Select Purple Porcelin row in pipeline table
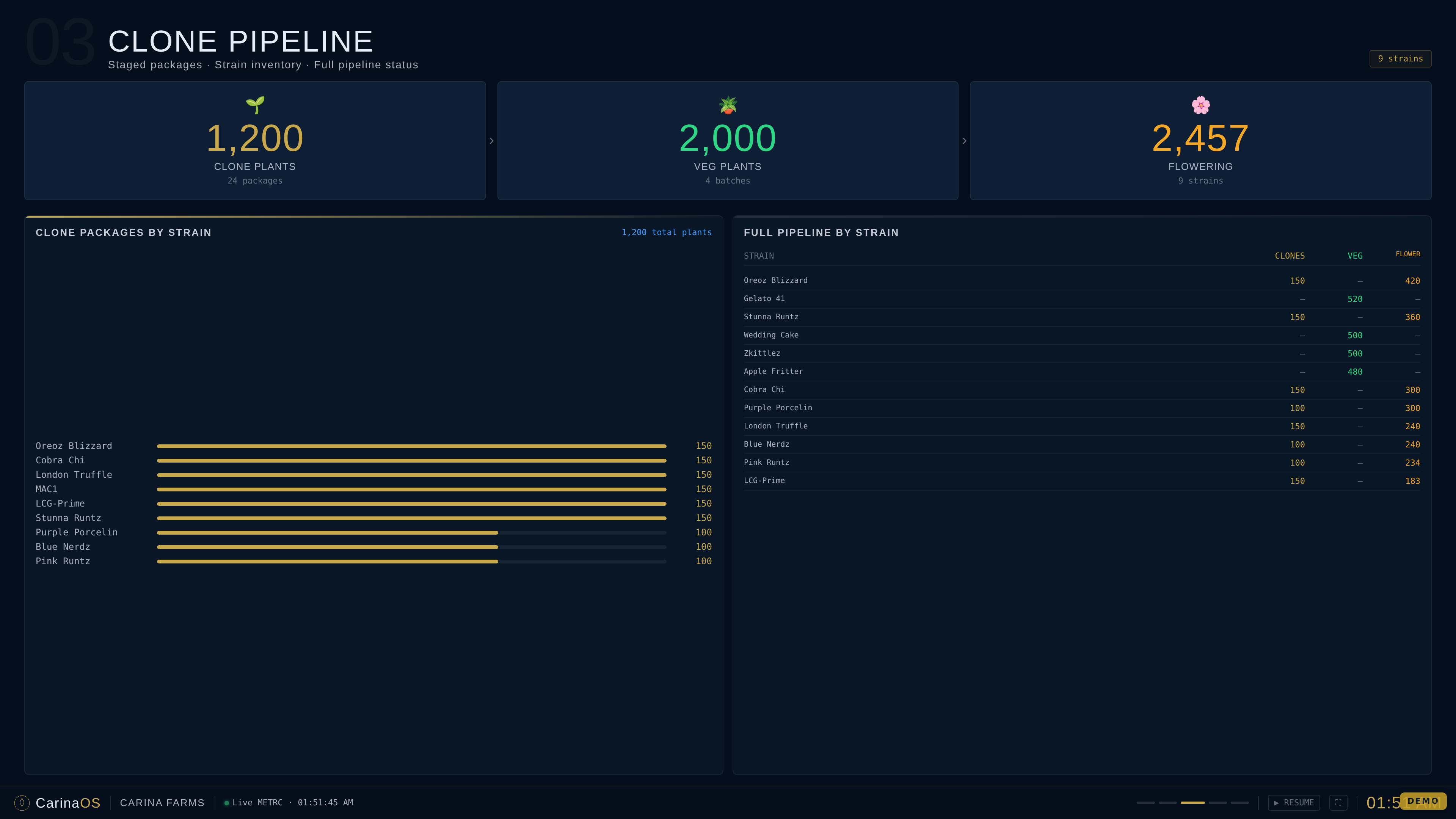 click(x=1082, y=408)
